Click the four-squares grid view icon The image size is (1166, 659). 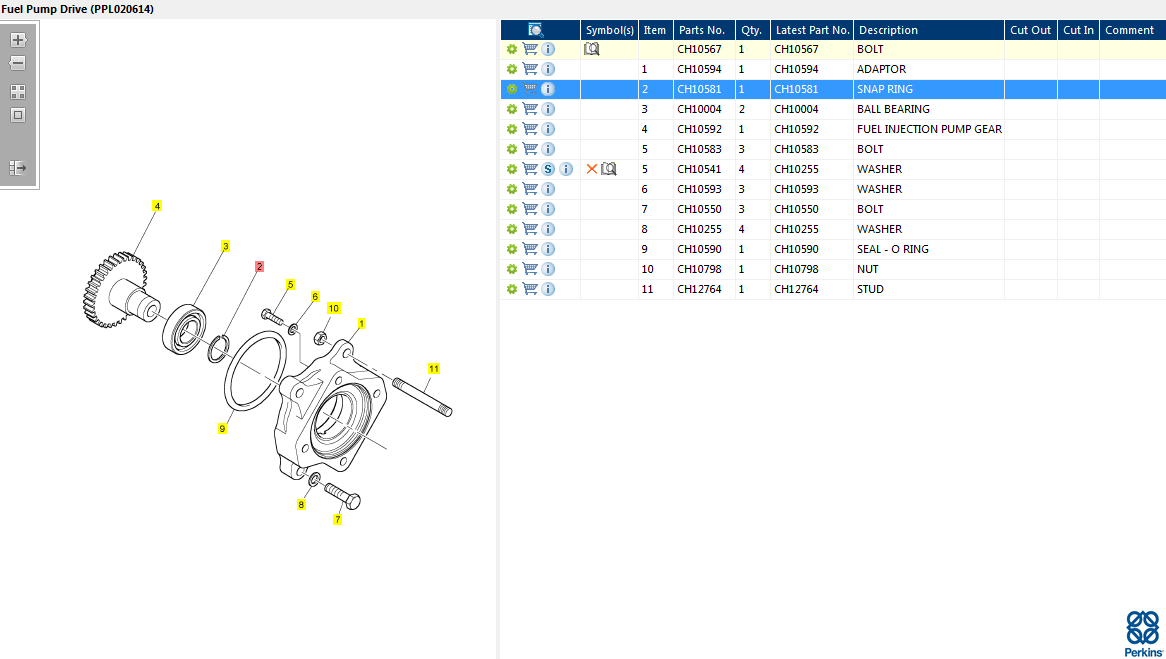(18, 92)
